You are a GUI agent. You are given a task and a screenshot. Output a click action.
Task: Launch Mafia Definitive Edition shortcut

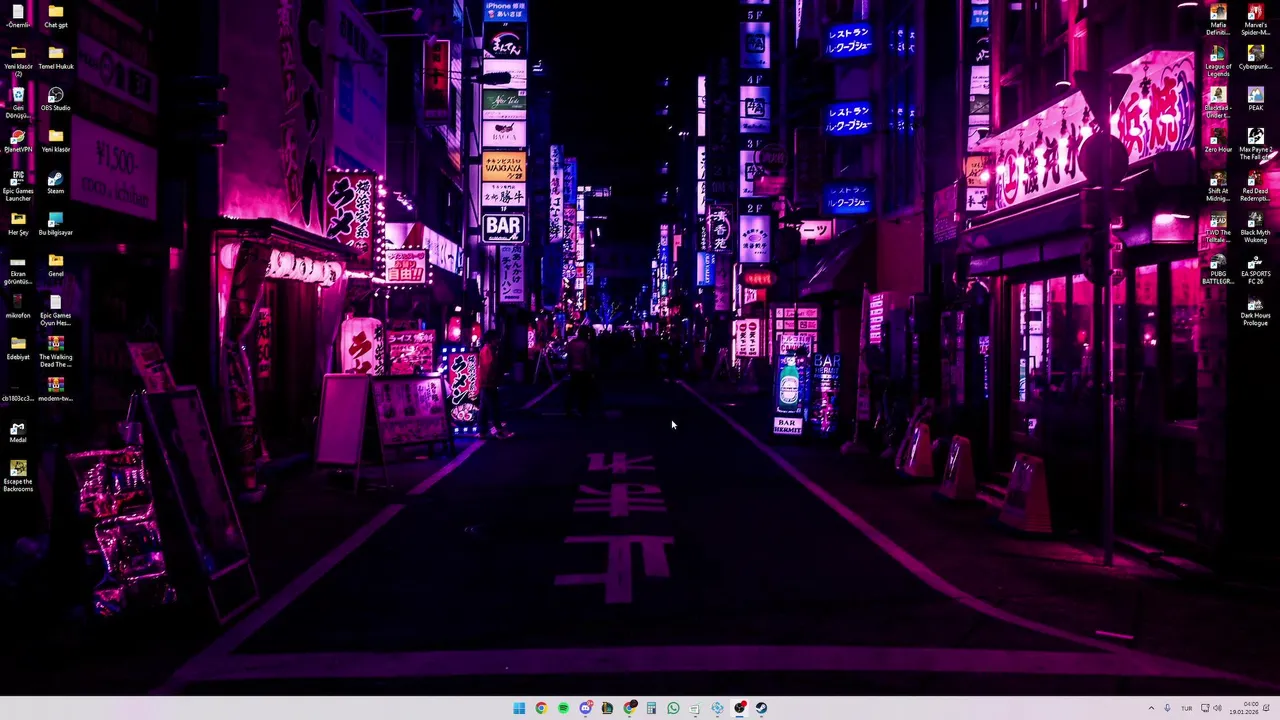[1218, 19]
